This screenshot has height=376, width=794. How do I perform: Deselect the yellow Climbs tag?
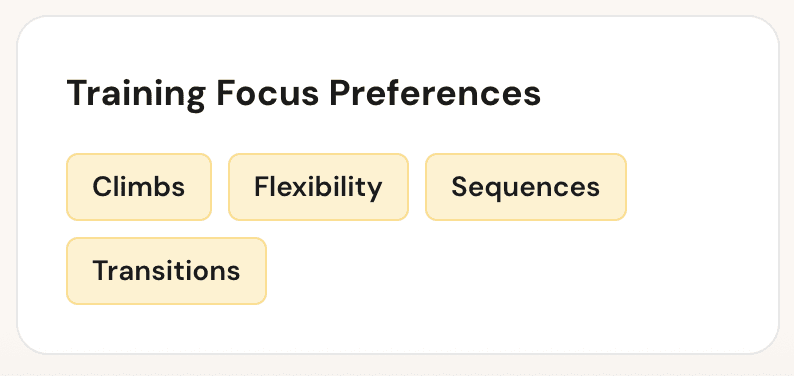(x=139, y=187)
